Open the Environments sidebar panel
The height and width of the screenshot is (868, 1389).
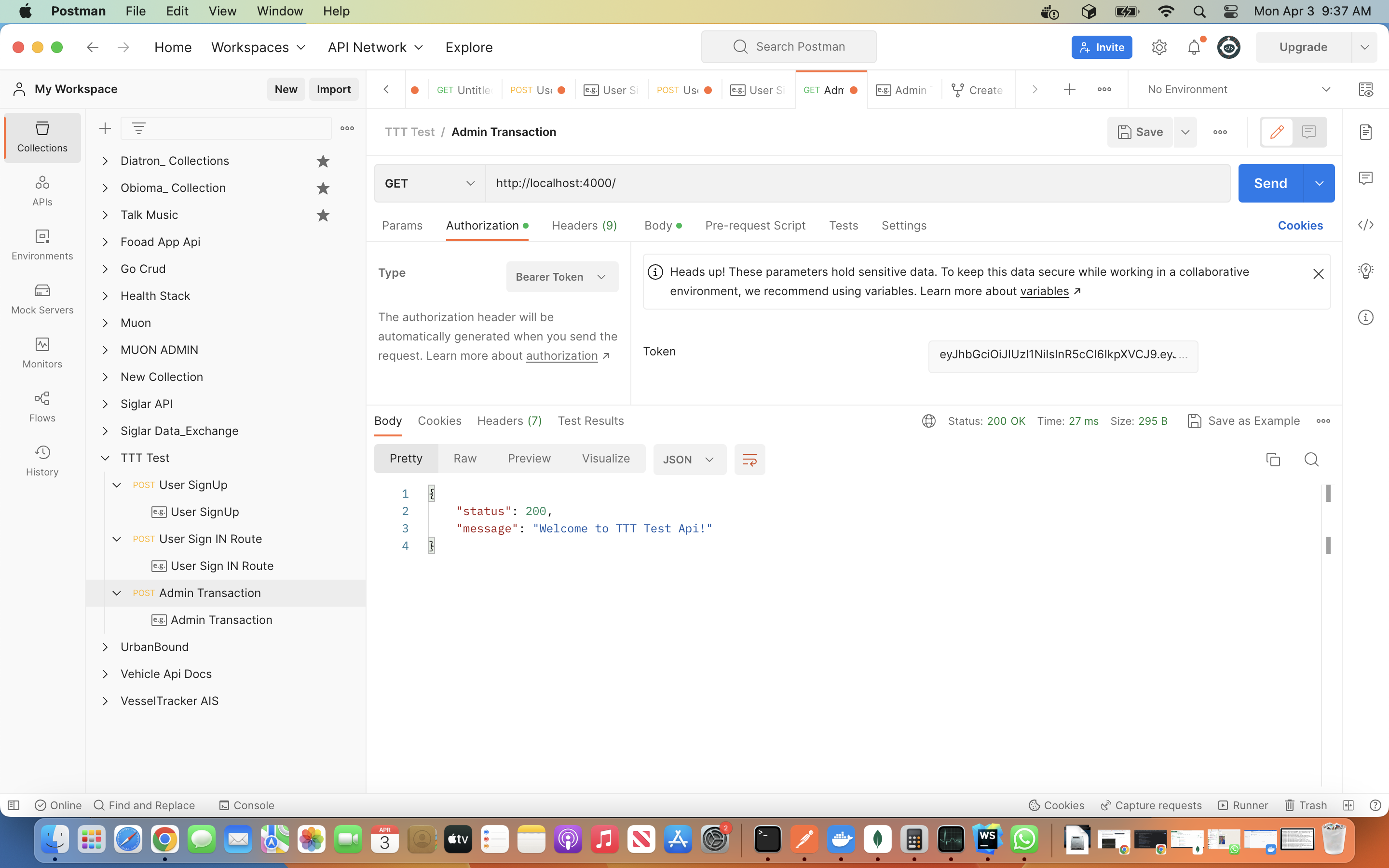(x=42, y=245)
